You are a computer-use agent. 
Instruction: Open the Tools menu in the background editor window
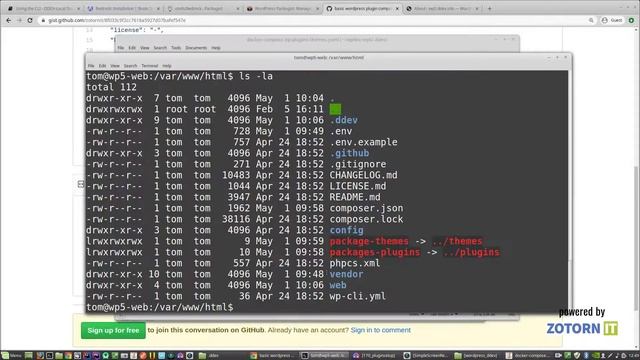(x=176, y=48)
